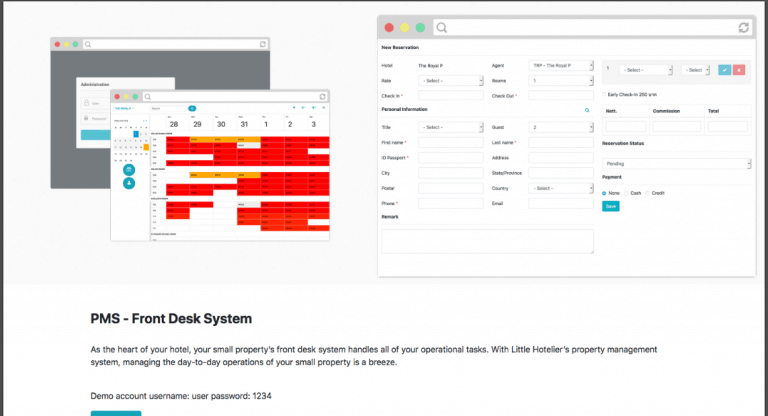Expand Reservation Status dropdown showing Pending
The height and width of the screenshot is (416, 768).
tap(676, 164)
